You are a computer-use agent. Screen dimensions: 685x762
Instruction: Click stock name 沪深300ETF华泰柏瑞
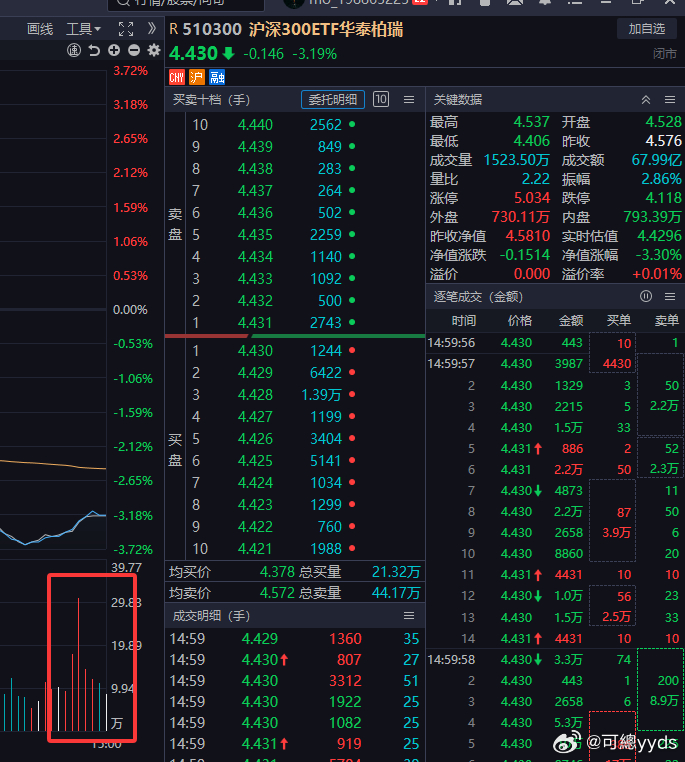pos(326,29)
